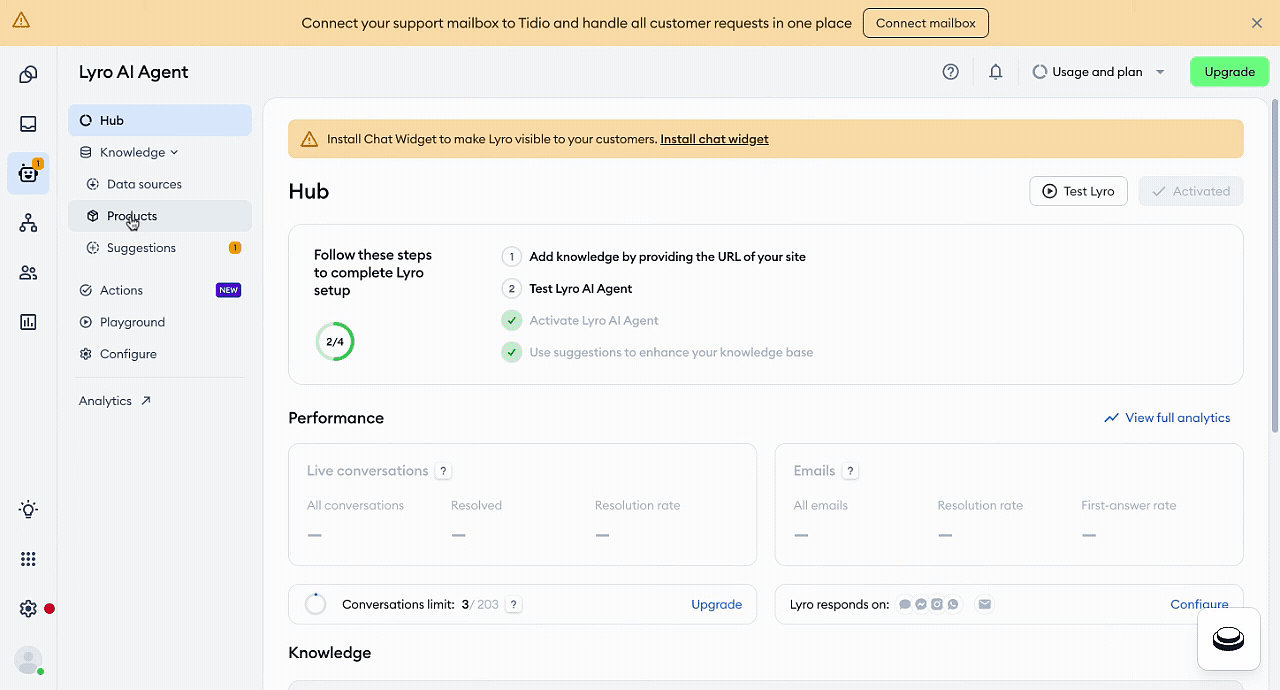Screen dimensions: 1280x690
Task: Click Conversations limit help icon
Action: tap(514, 604)
